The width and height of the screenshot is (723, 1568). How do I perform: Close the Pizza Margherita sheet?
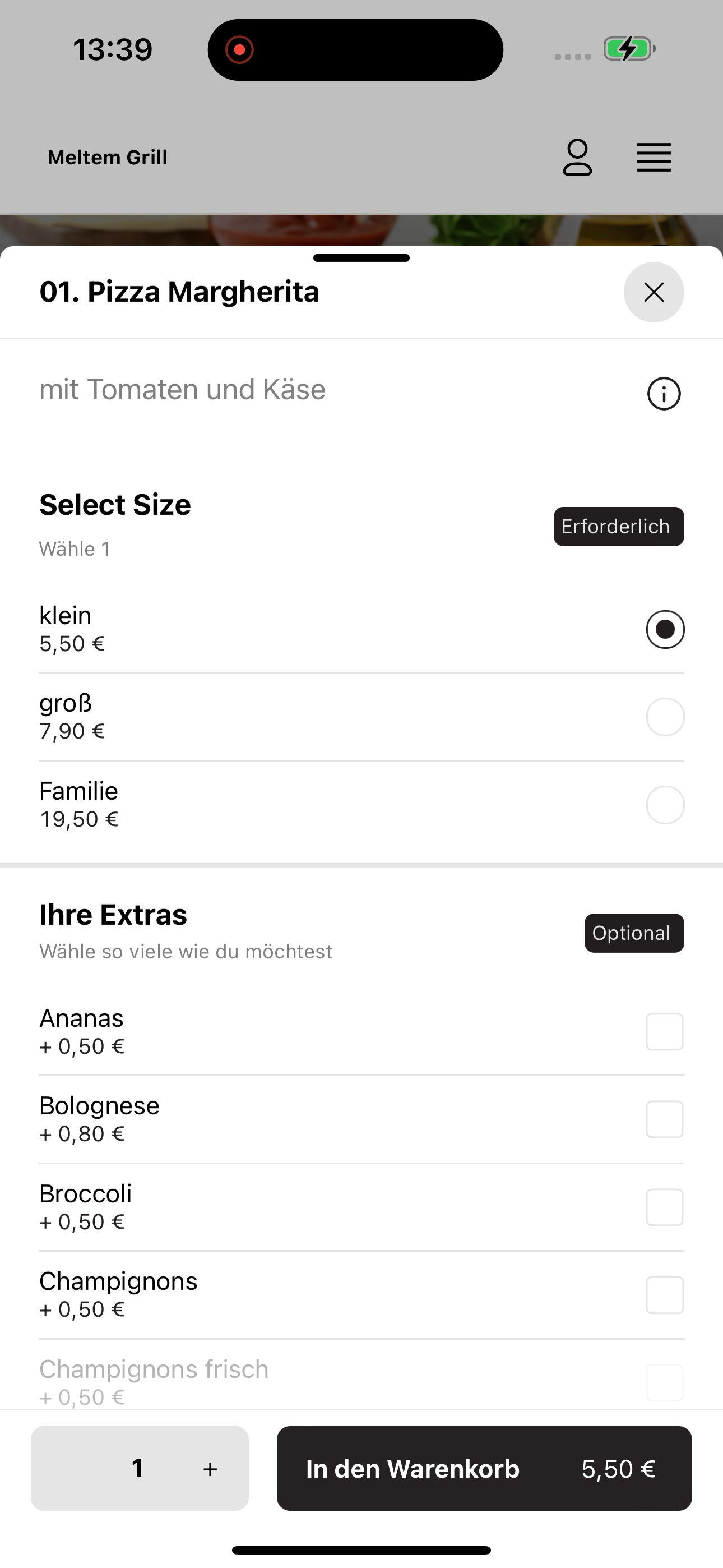pyautogui.click(x=654, y=292)
